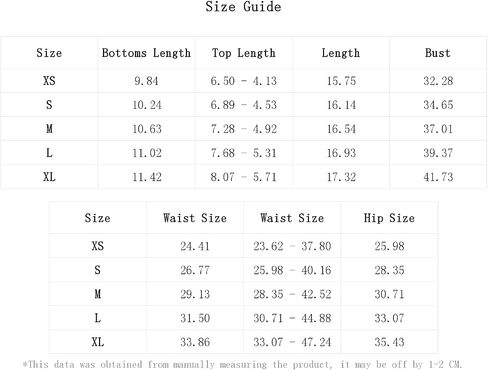488x370 pixels.
Task: Select the Top Length column header
Action: 244,53
